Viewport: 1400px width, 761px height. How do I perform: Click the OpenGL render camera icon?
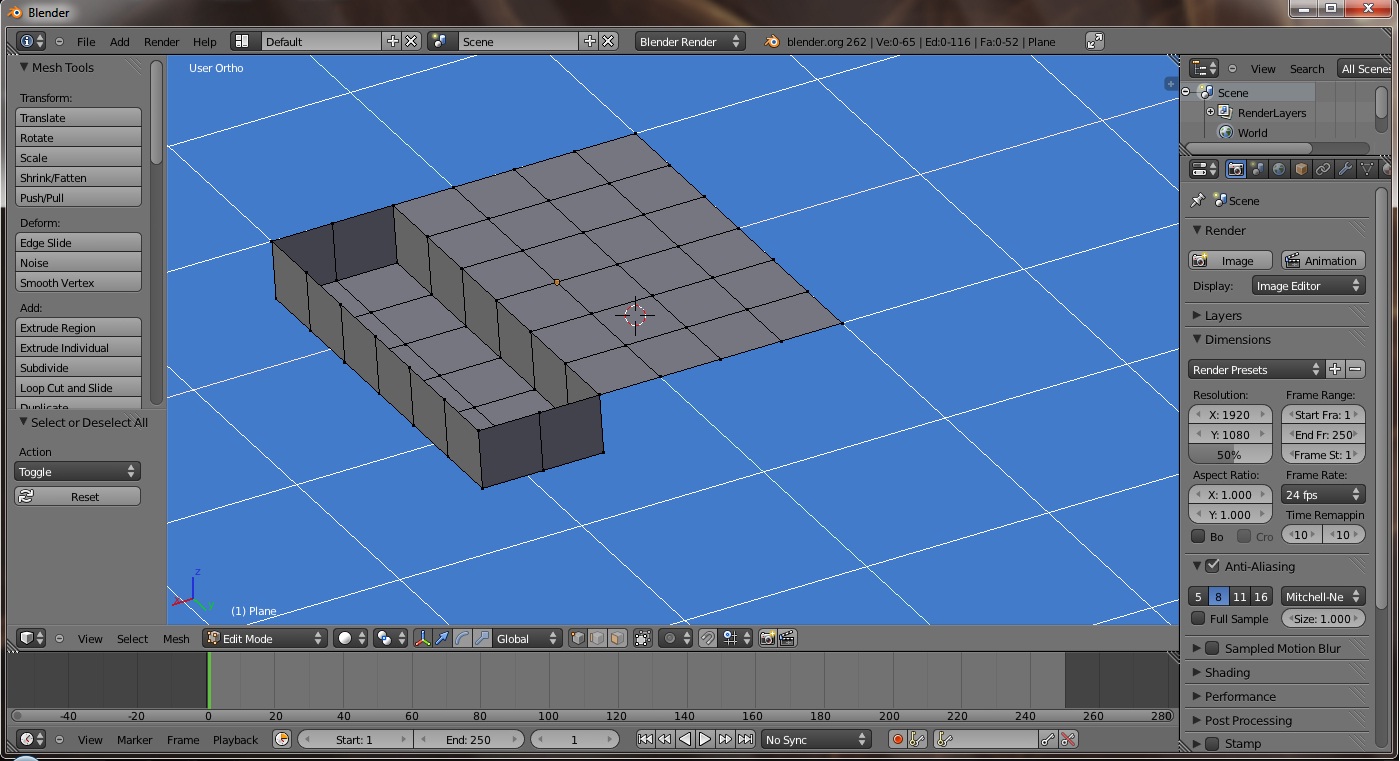click(767, 638)
